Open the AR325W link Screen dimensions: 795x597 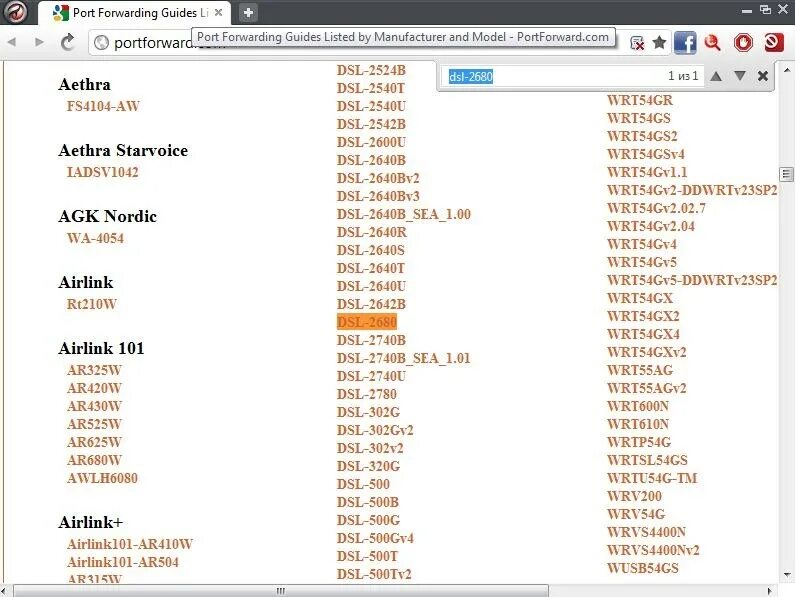tap(94, 370)
